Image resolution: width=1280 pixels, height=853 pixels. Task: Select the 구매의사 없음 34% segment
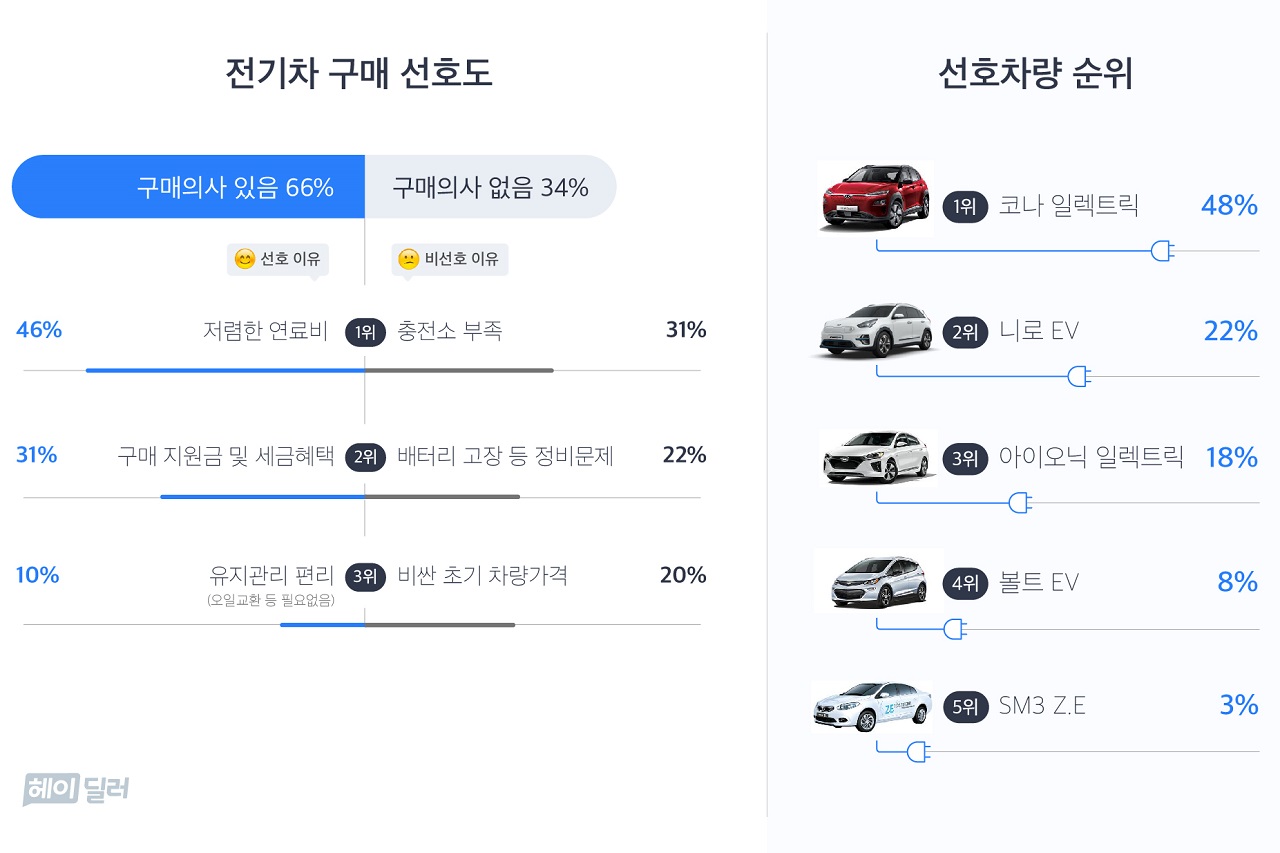pyautogui.click(x=490, y=187)
